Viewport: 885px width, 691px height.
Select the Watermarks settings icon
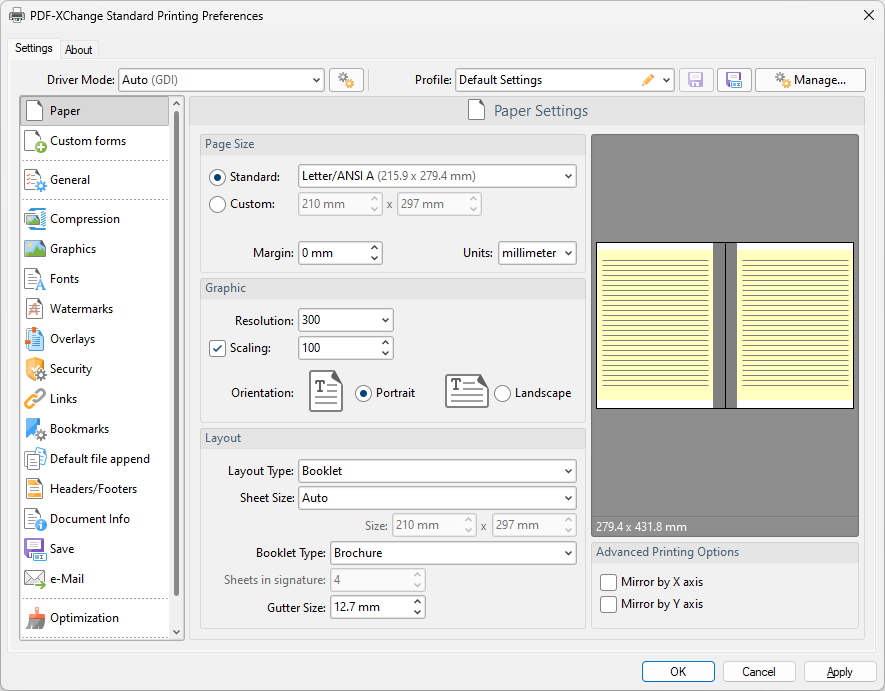pyautogui.click(x=32, y=308)
